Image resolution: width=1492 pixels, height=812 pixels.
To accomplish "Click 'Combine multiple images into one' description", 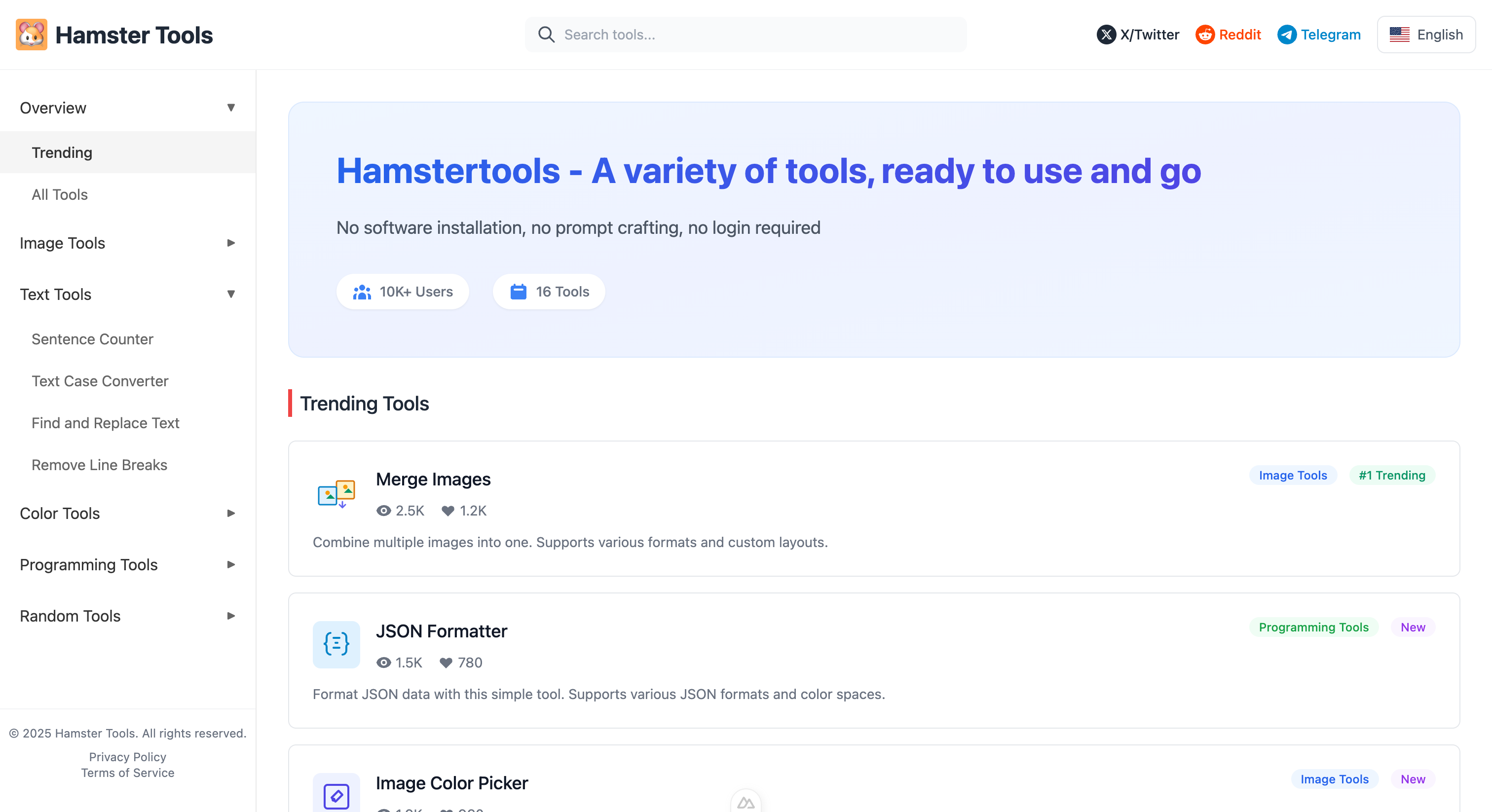I will tap(570, 542).
